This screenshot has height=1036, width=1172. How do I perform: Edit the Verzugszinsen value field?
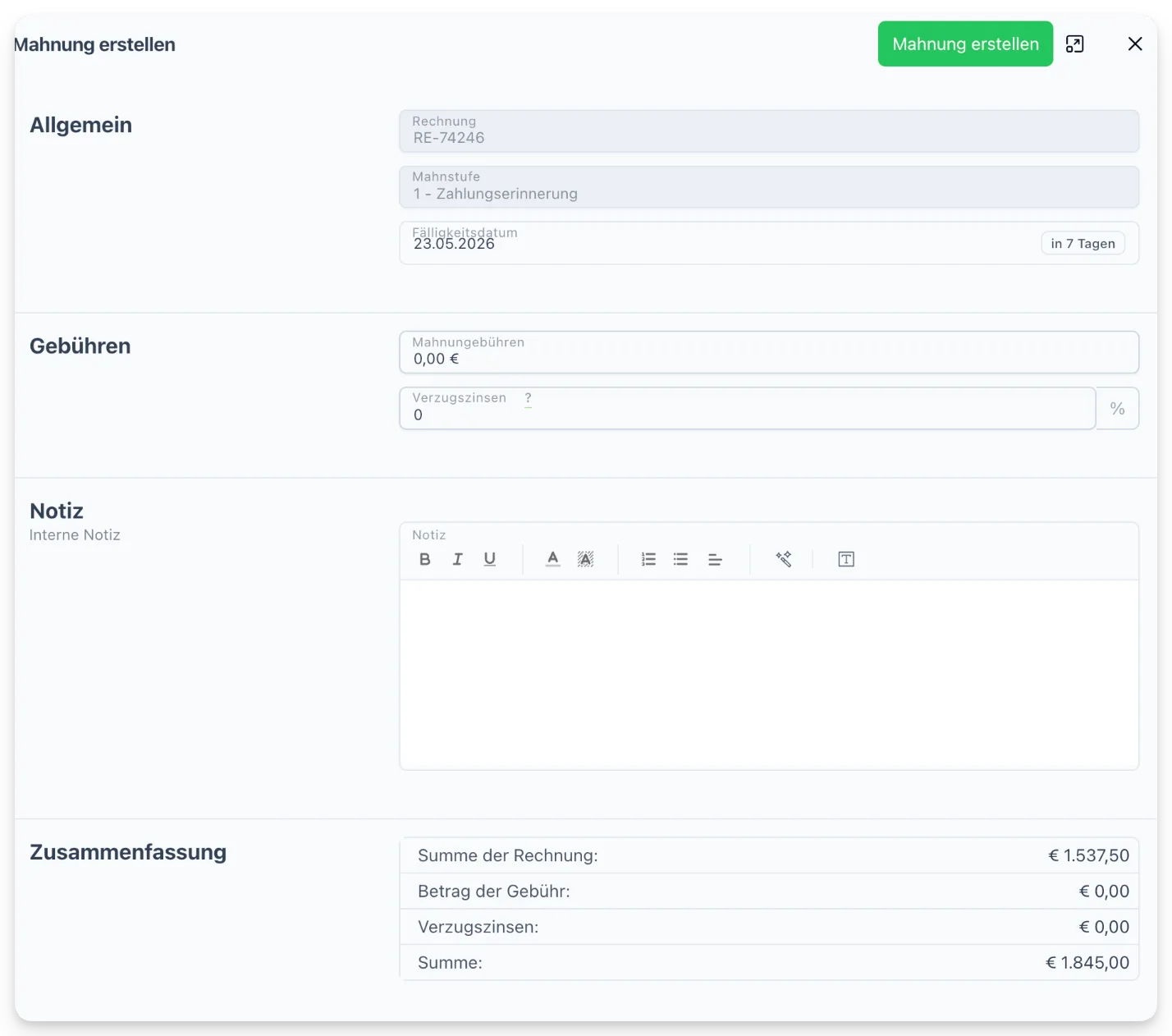coord(748,408)
